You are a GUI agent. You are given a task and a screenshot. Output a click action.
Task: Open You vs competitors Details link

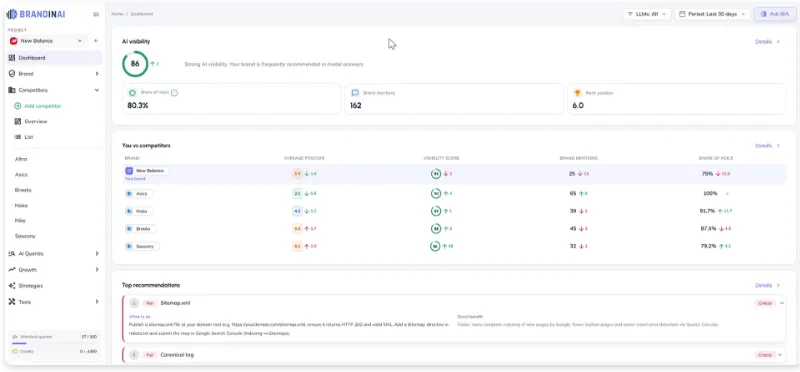click(x=767, y=146)
